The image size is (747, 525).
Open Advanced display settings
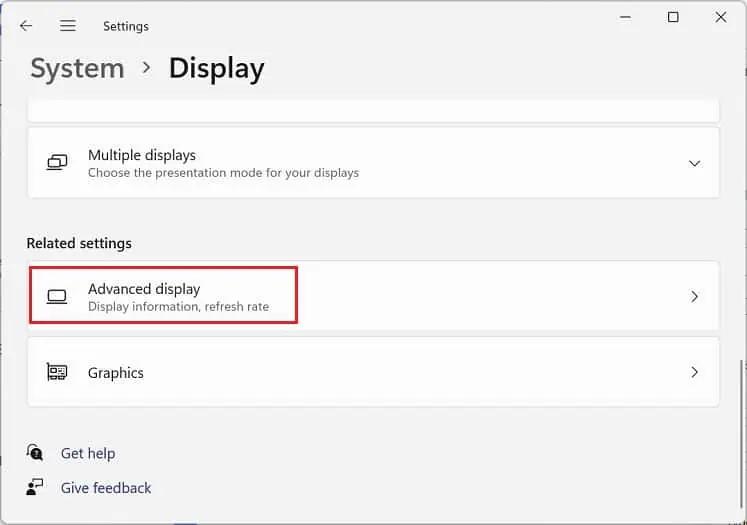(x=373, y=296)
